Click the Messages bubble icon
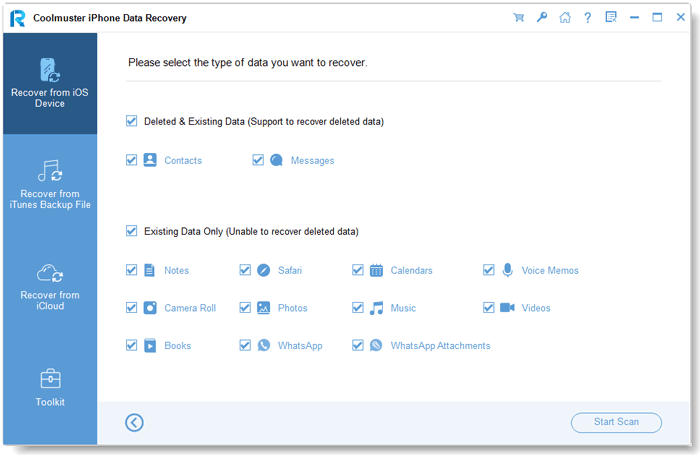700x455 pixels. [276, 160]
